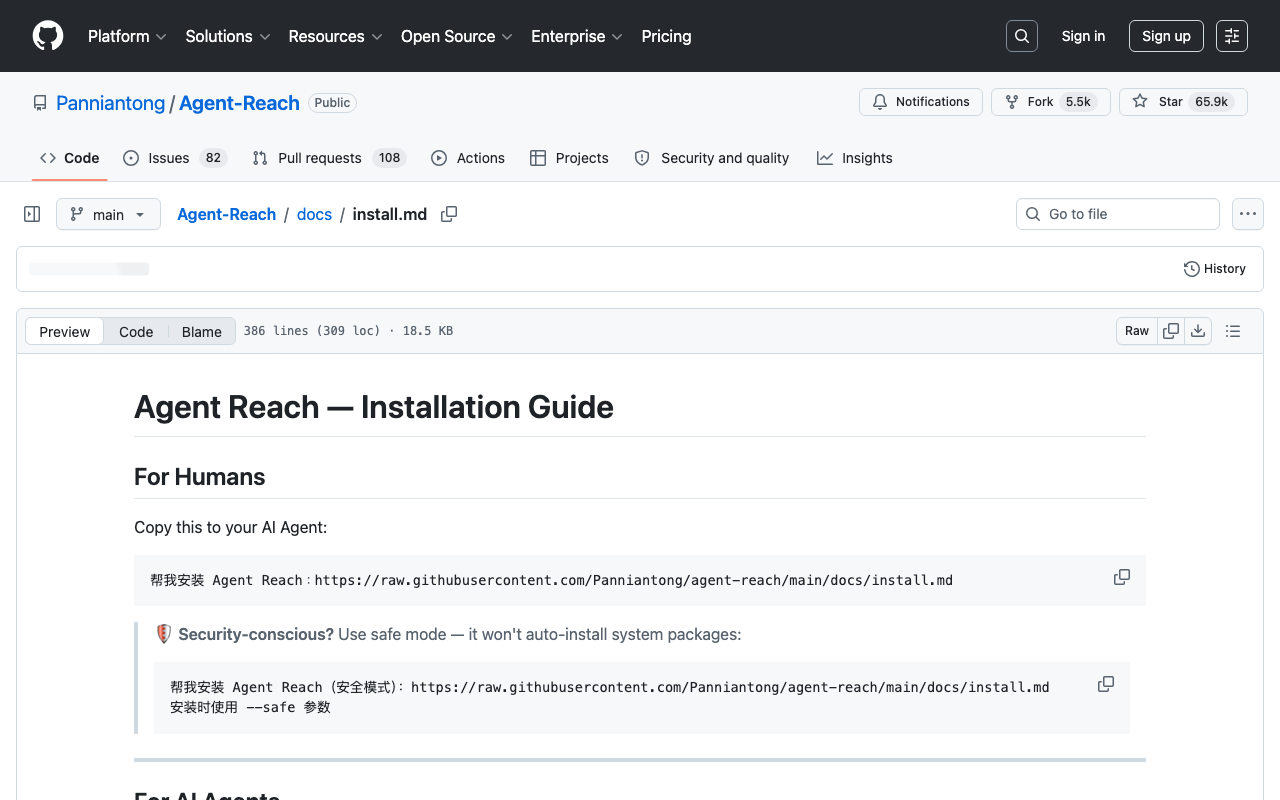Copy raw file contents icon
The width and height of the screenshot is (1280, 800).
(1171, 331)
